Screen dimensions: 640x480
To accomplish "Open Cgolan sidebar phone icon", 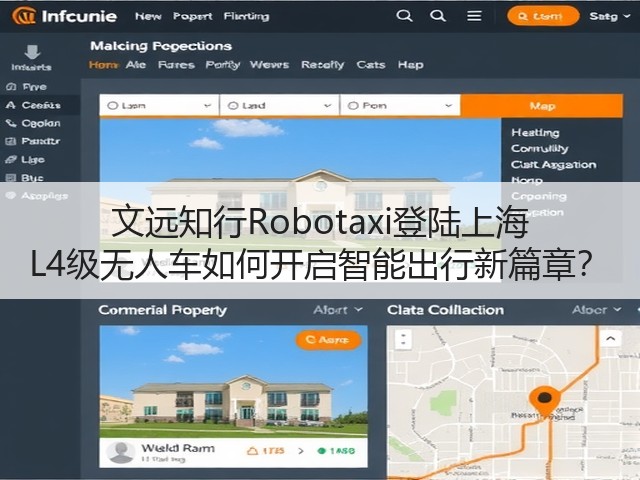I will [x=11, y=123].
